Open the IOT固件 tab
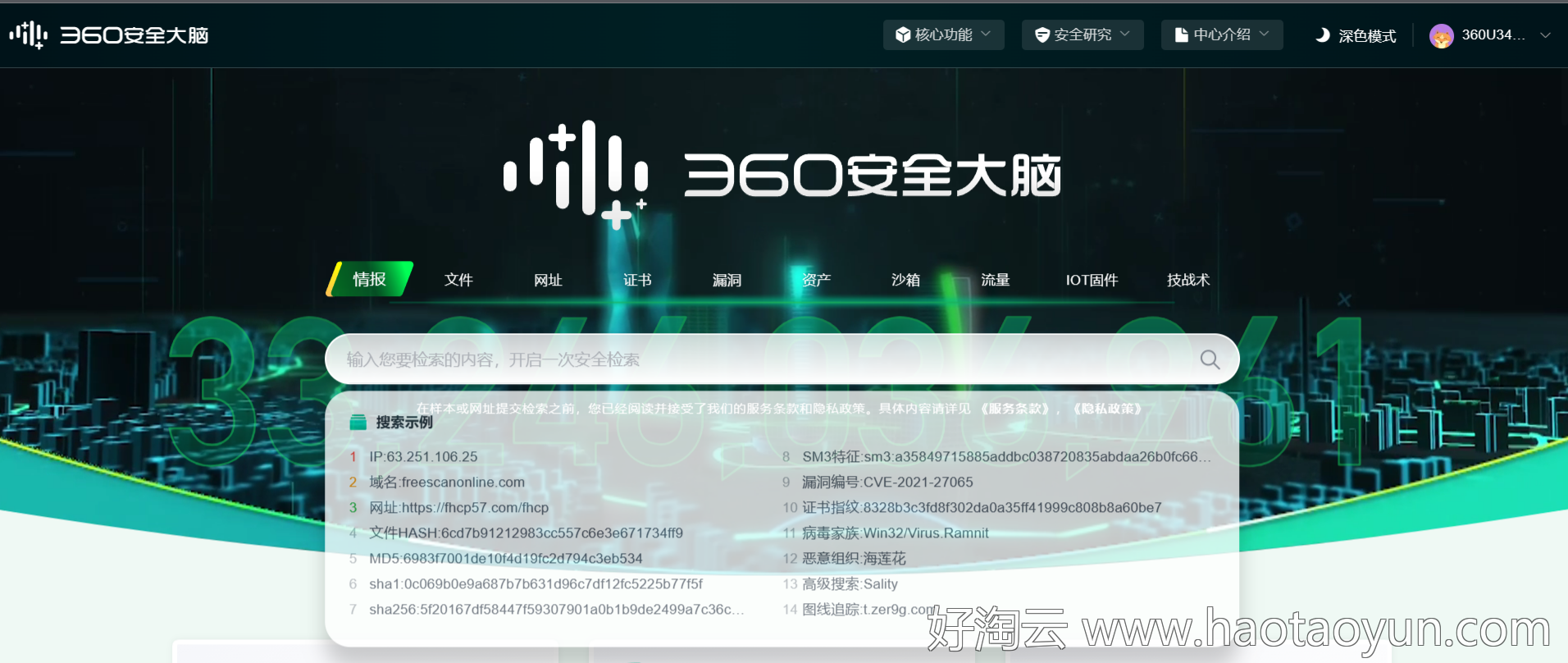This screenshot has width=1568, height=663. point(1092,280)
